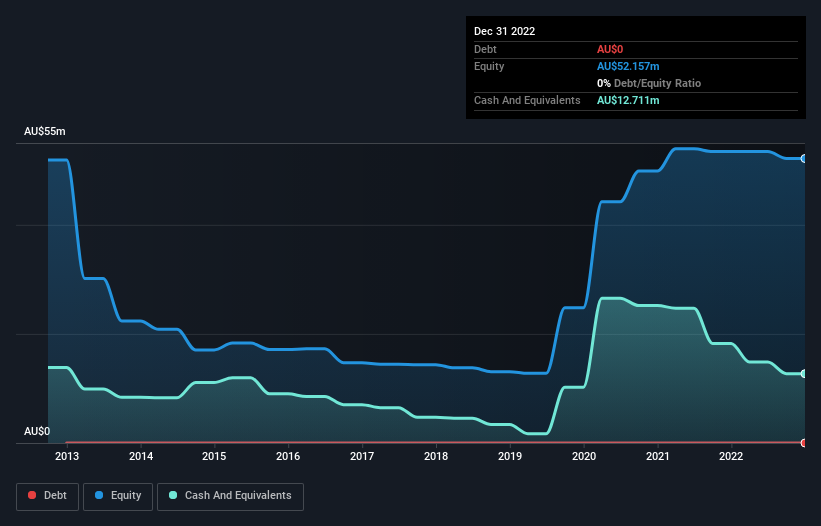The height and width of the screenshot is (526, 821).
Task: Click the Dec 31 2022 tooltip date
Action: (x=504, y=31)
